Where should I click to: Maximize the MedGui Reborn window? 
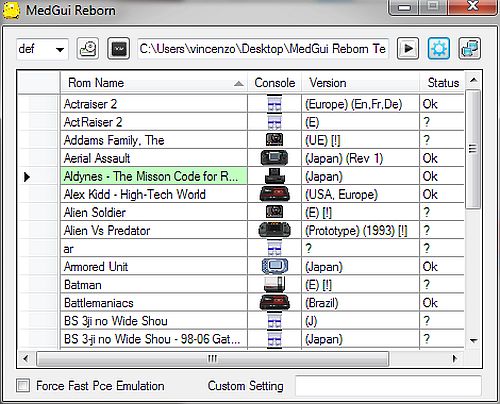(x=433, y=7)
